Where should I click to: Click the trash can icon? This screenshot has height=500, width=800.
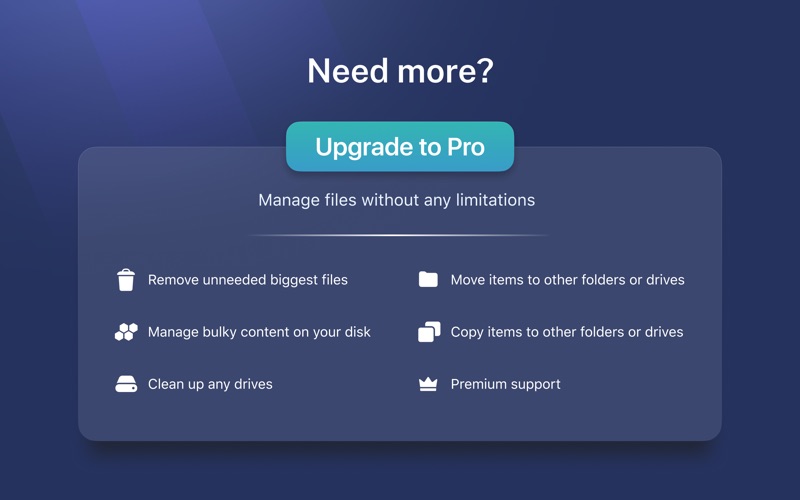pos(126,280)
